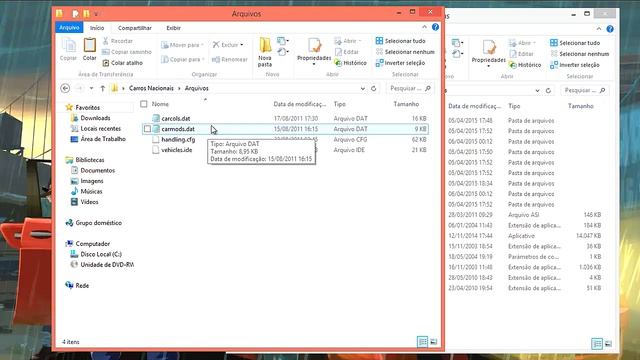Viewport: 640px width, 360px height.
Task: Collapse the ribbon with the chevron arrow
Action: (424, 27)
